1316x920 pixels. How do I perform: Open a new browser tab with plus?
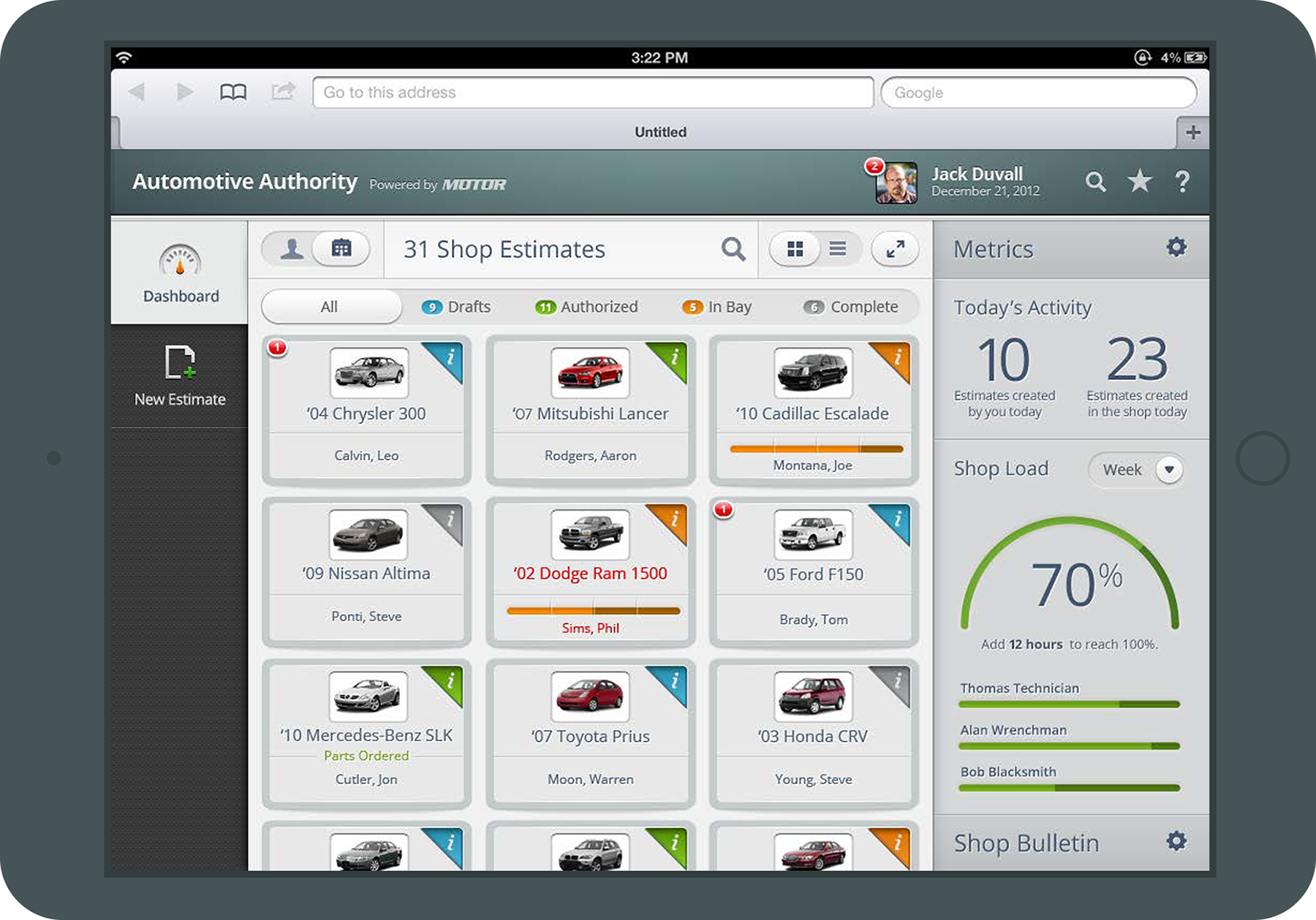click(x=1192, y=132)
